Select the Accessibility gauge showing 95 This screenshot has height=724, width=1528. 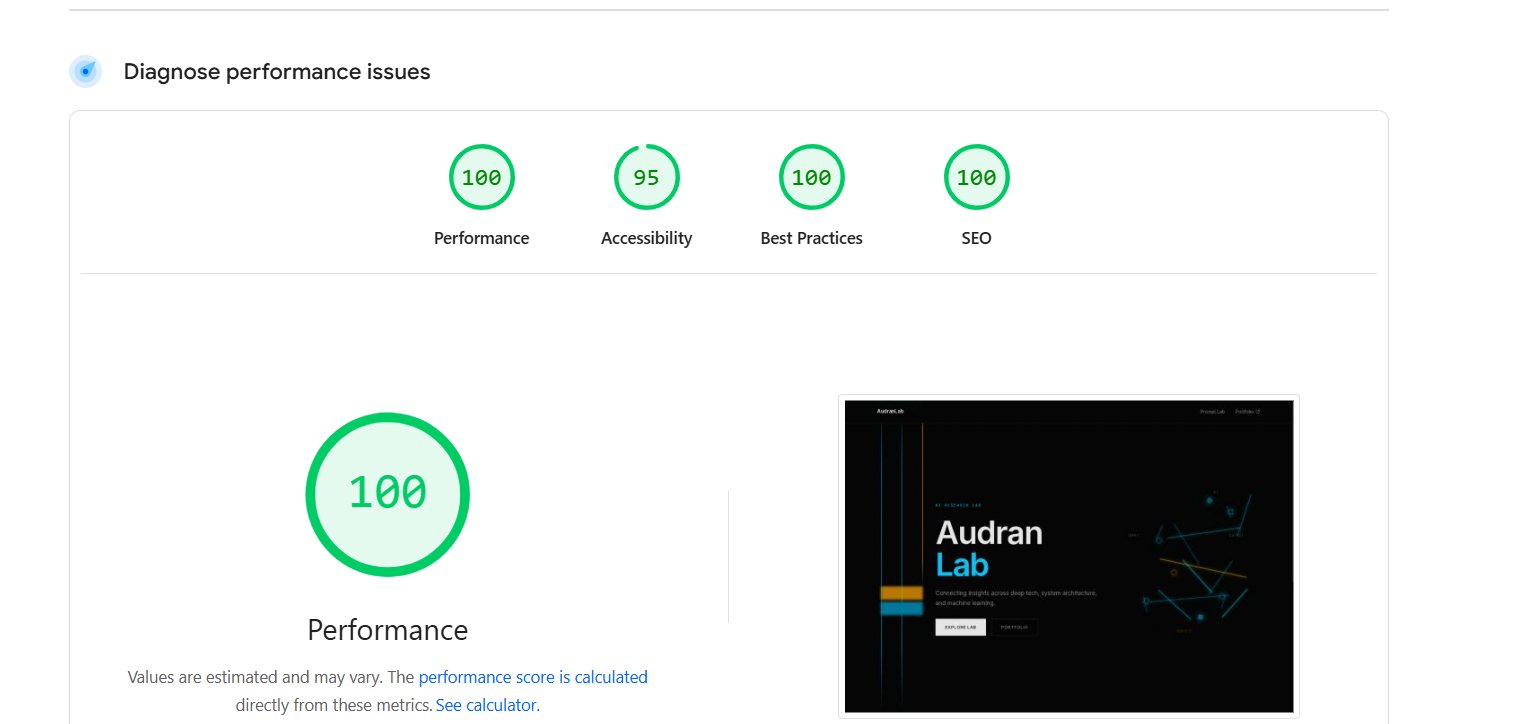647,177
